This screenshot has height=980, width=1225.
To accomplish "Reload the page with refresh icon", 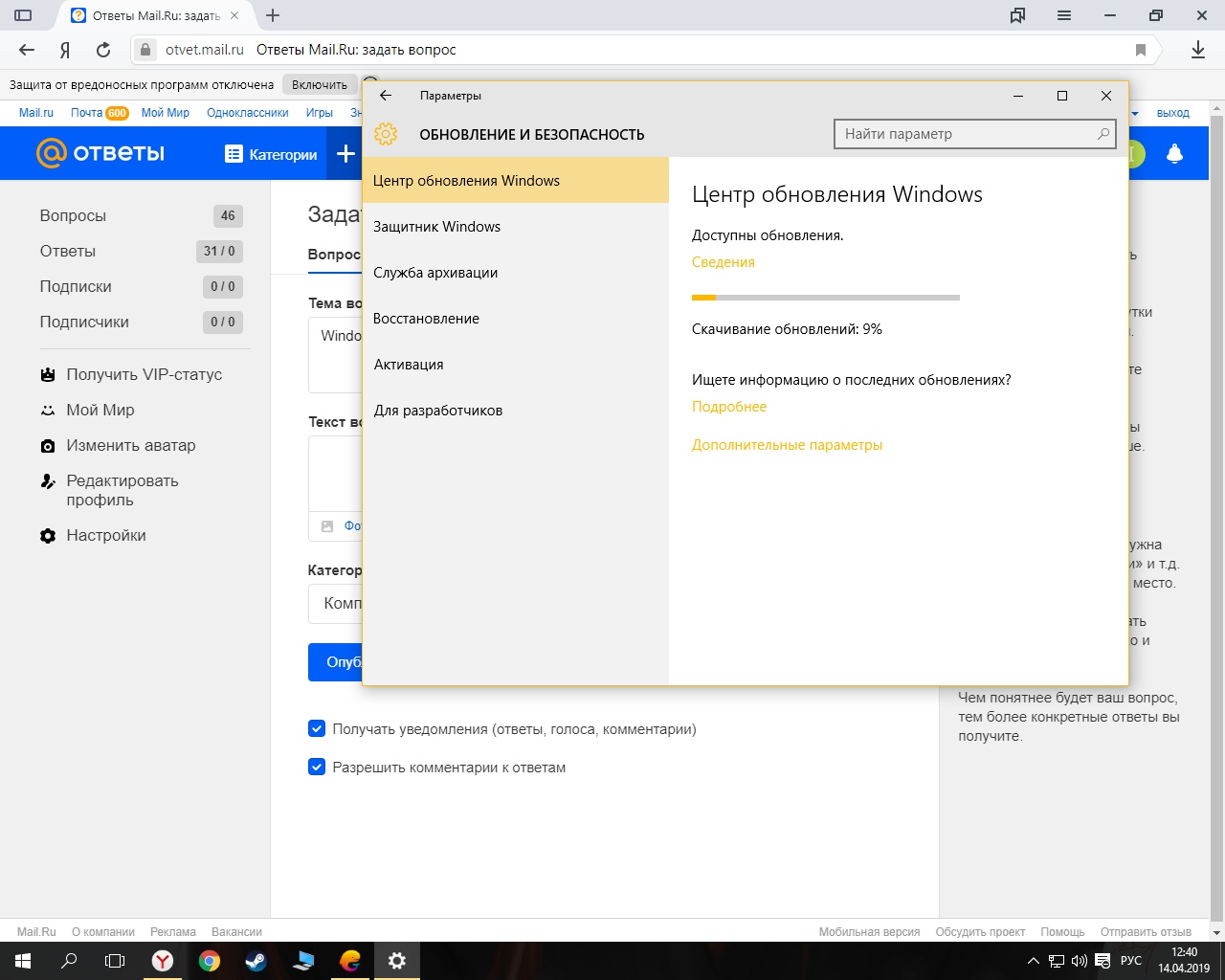I will [103, 50].
